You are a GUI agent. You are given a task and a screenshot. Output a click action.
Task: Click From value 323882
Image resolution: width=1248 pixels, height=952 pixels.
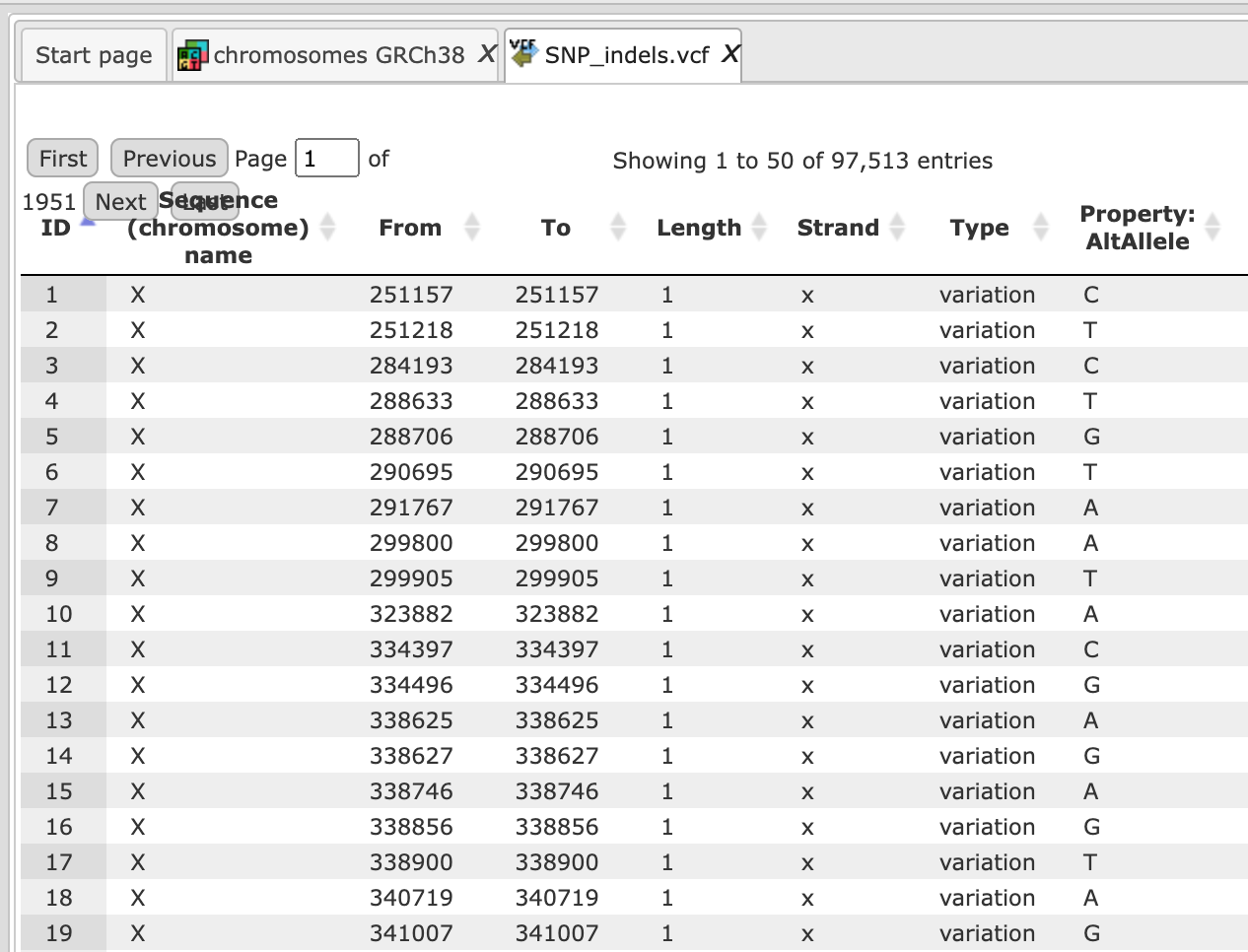click(x=411, y=614)
